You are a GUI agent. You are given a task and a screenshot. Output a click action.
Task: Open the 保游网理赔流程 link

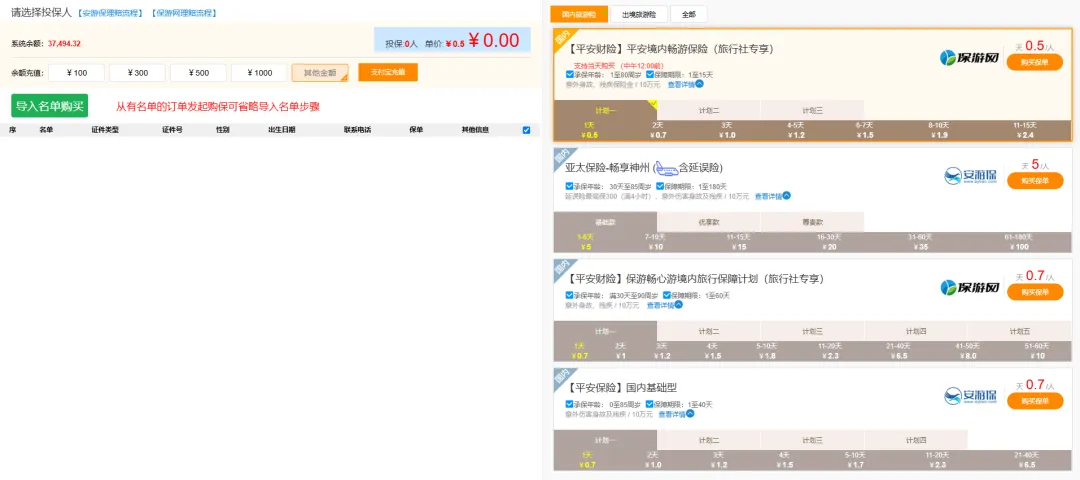point(183,13)
